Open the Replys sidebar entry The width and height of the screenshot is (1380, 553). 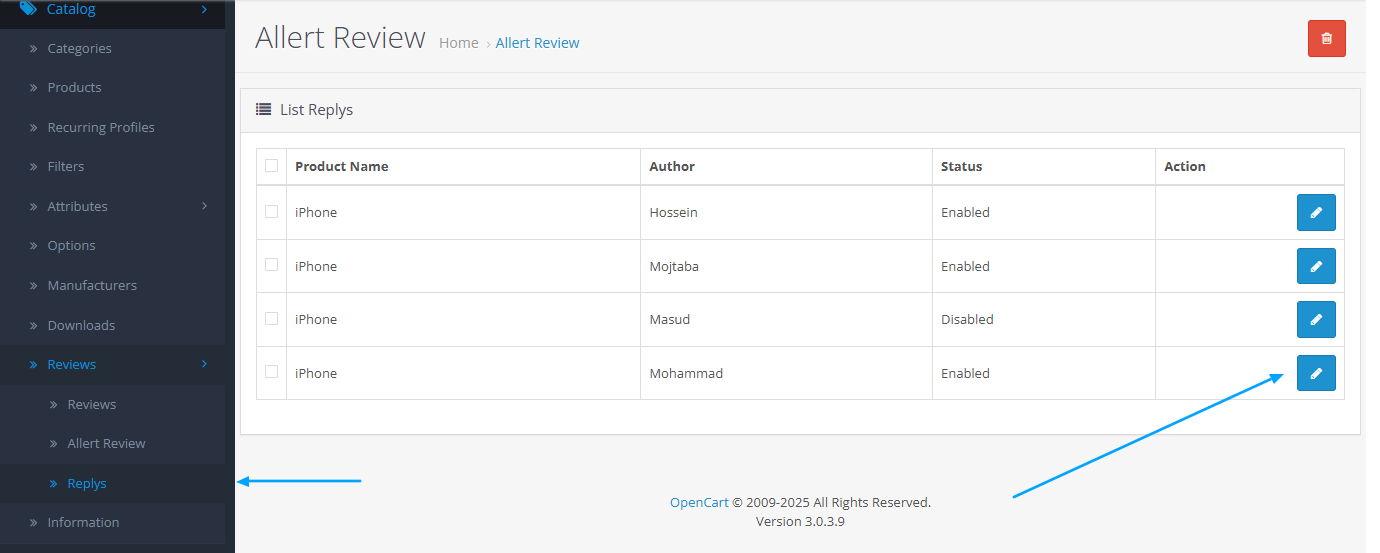click(87, 484)
